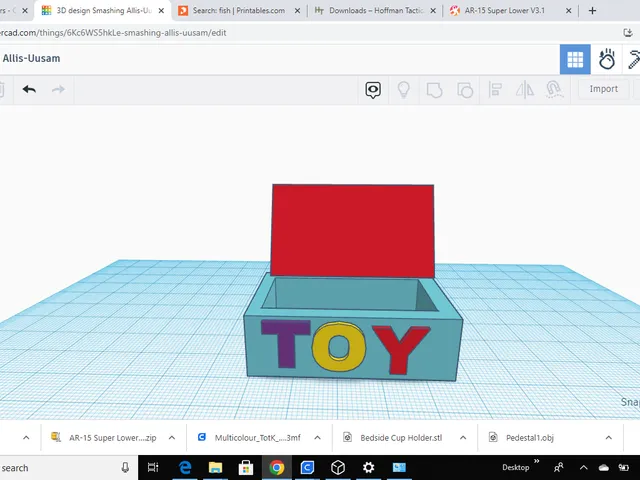
Task: Open the Notes tool speech bubble icon
Action: coord(373,90)
